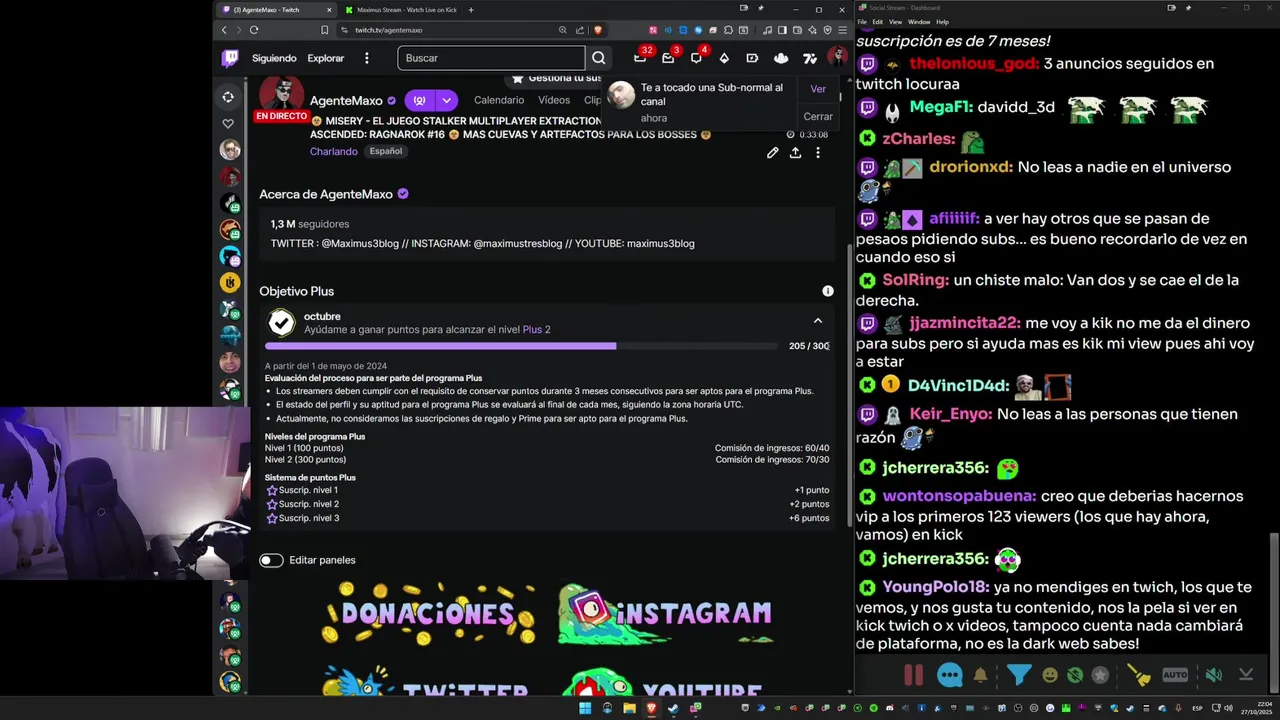This screenshot has width=1280, height=720.
Task: Click Ver on the notification popup
Action: click(818, 89)
